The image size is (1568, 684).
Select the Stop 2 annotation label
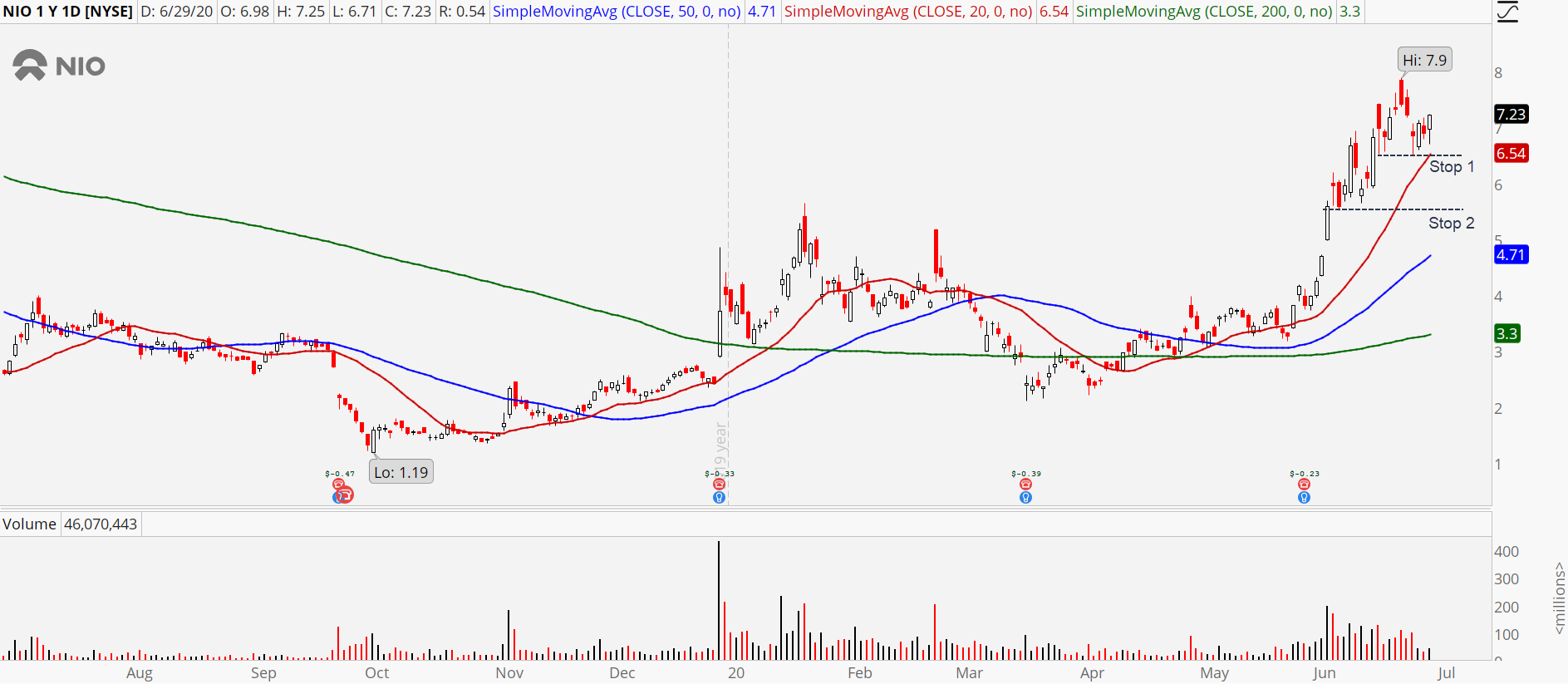pyautogui.click(x=1452, y=223)
